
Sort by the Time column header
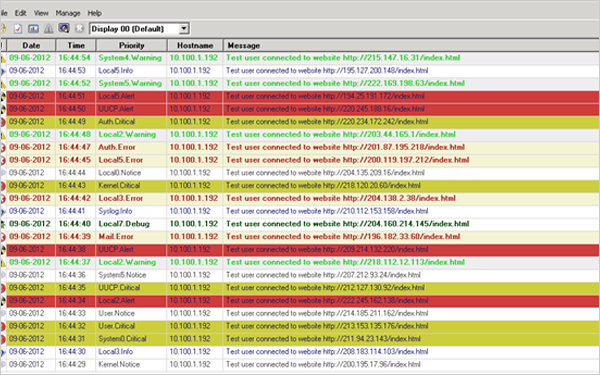click(76, 46)
